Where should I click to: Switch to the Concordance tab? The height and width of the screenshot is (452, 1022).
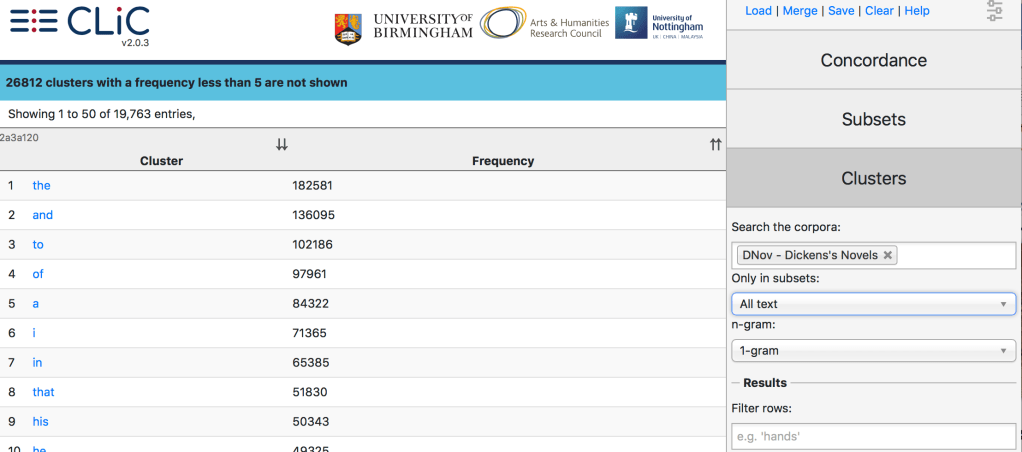[x=874, y=60]
